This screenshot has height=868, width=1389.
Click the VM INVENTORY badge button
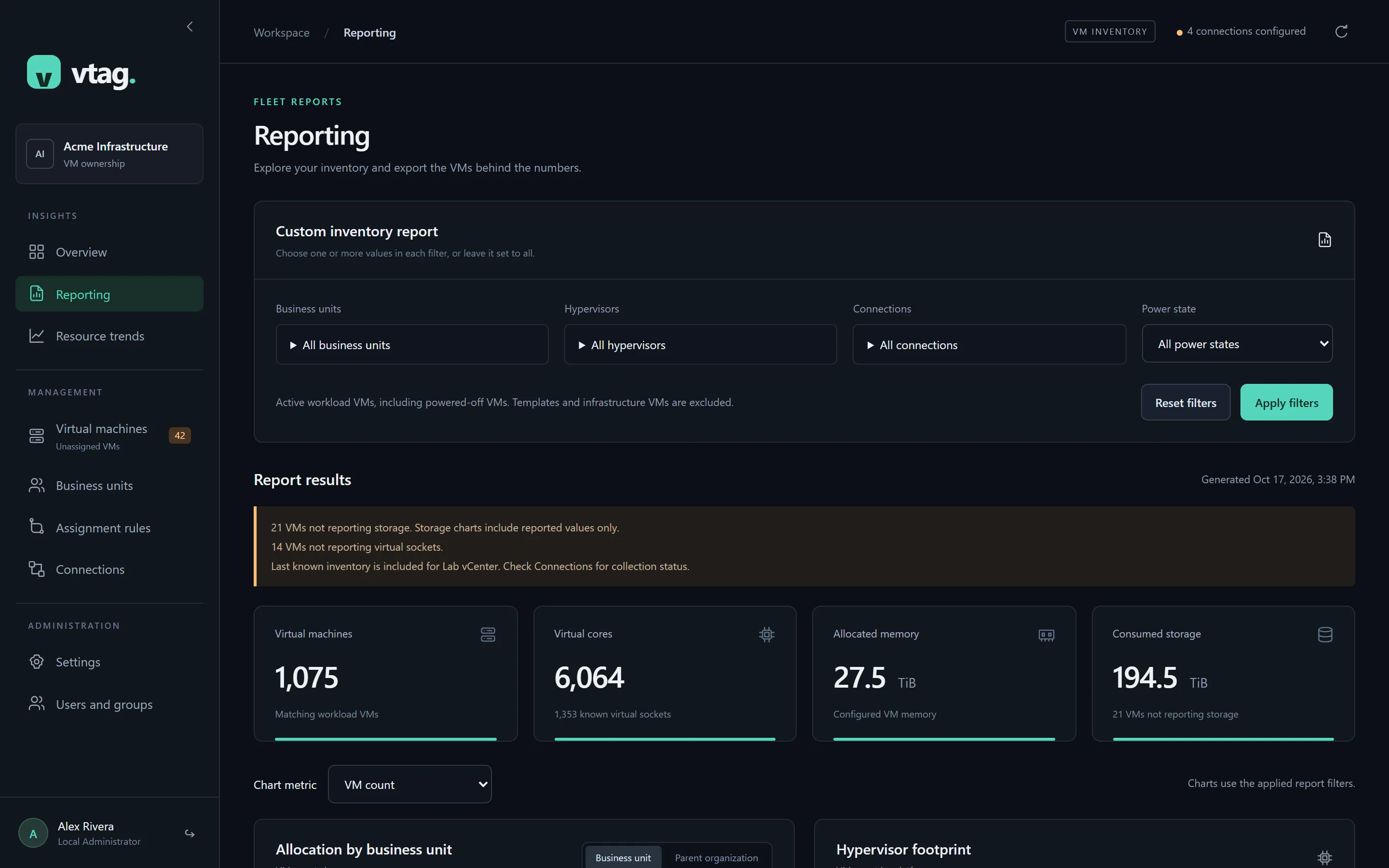click(1110, 31)
